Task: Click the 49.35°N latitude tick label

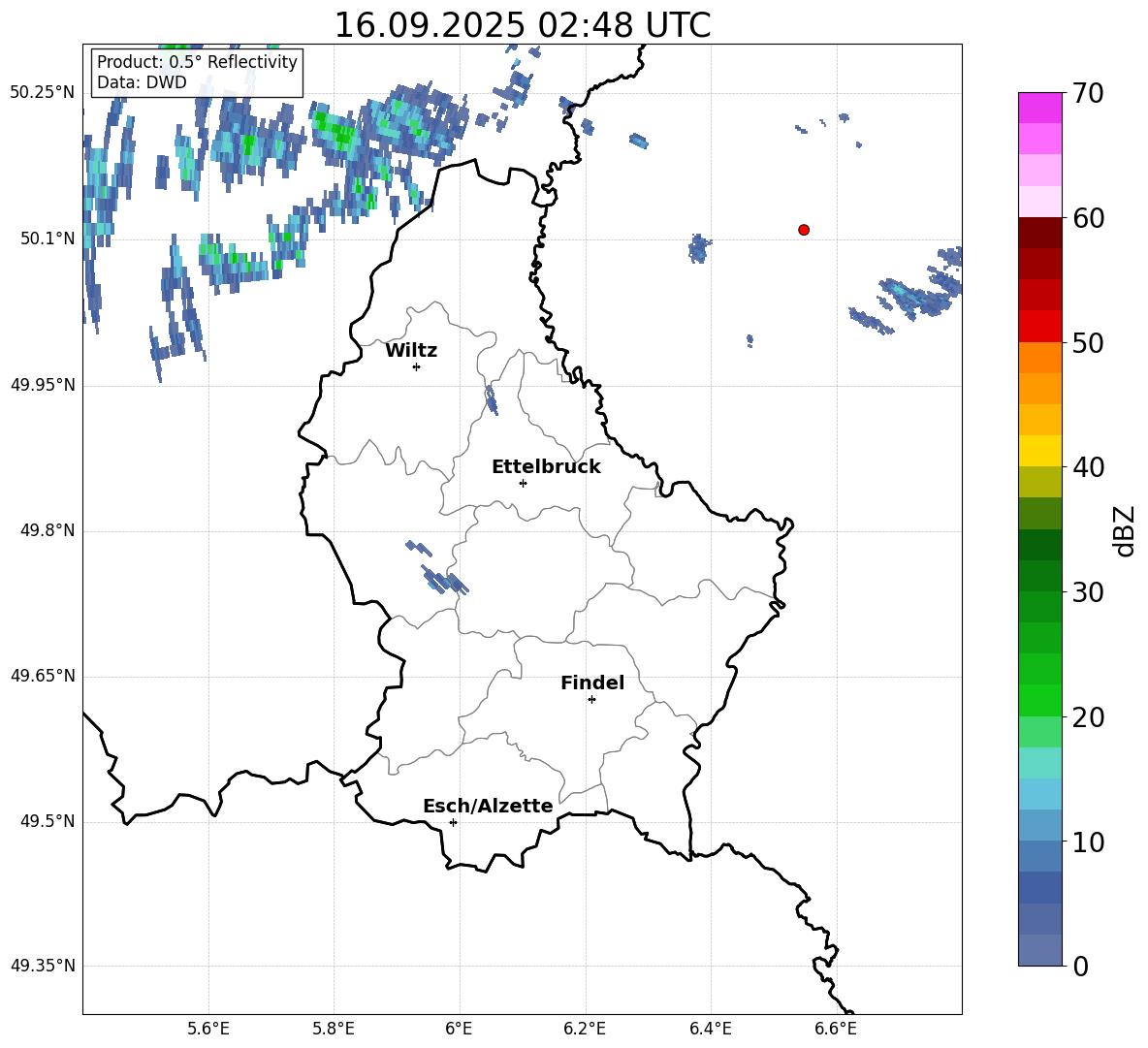Action: [43, 967]
